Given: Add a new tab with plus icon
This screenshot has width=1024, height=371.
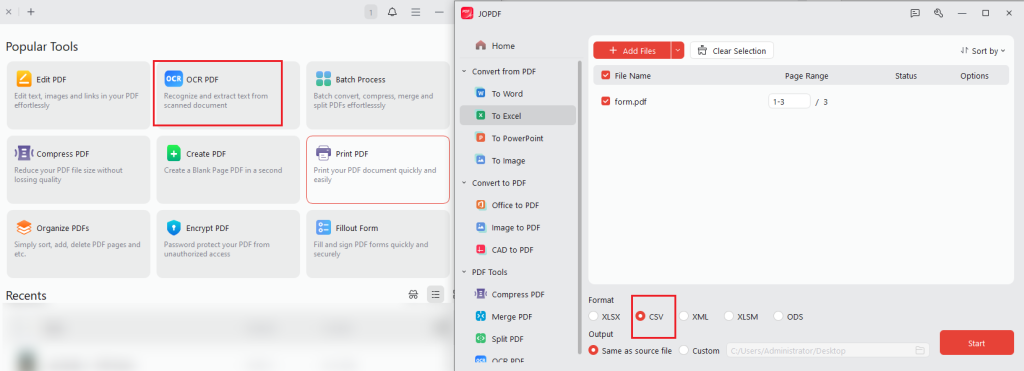Looking at the screenshot, I should point(31,12).
